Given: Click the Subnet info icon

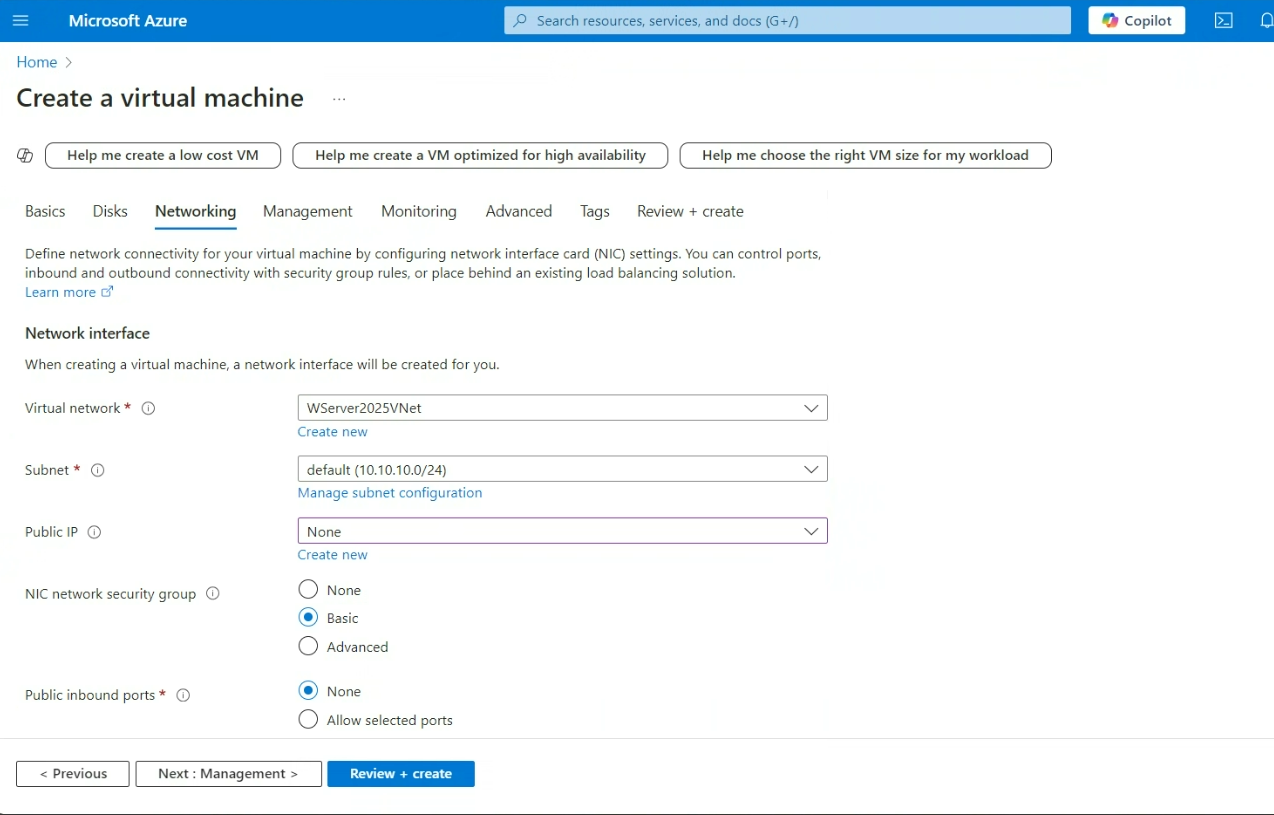Looking at the screenshot, I should point(98,470).
